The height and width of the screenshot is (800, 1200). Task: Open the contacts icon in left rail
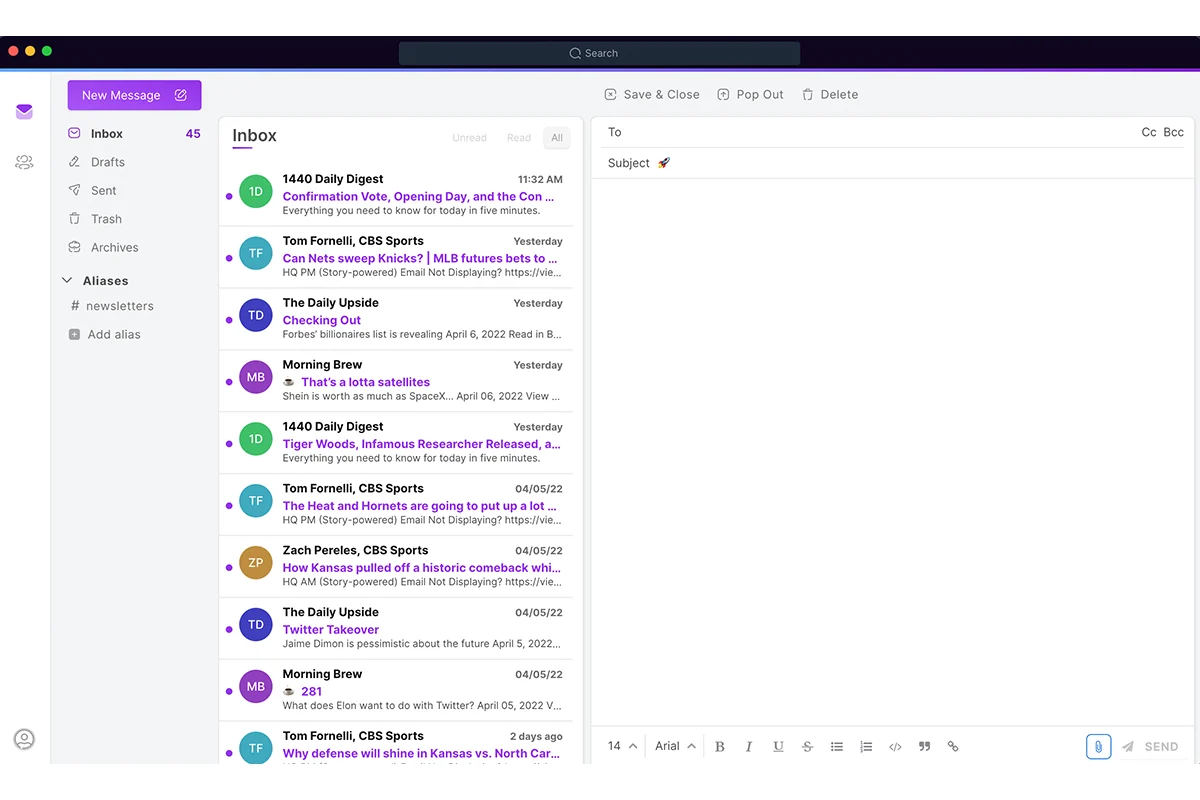(25, 162)
